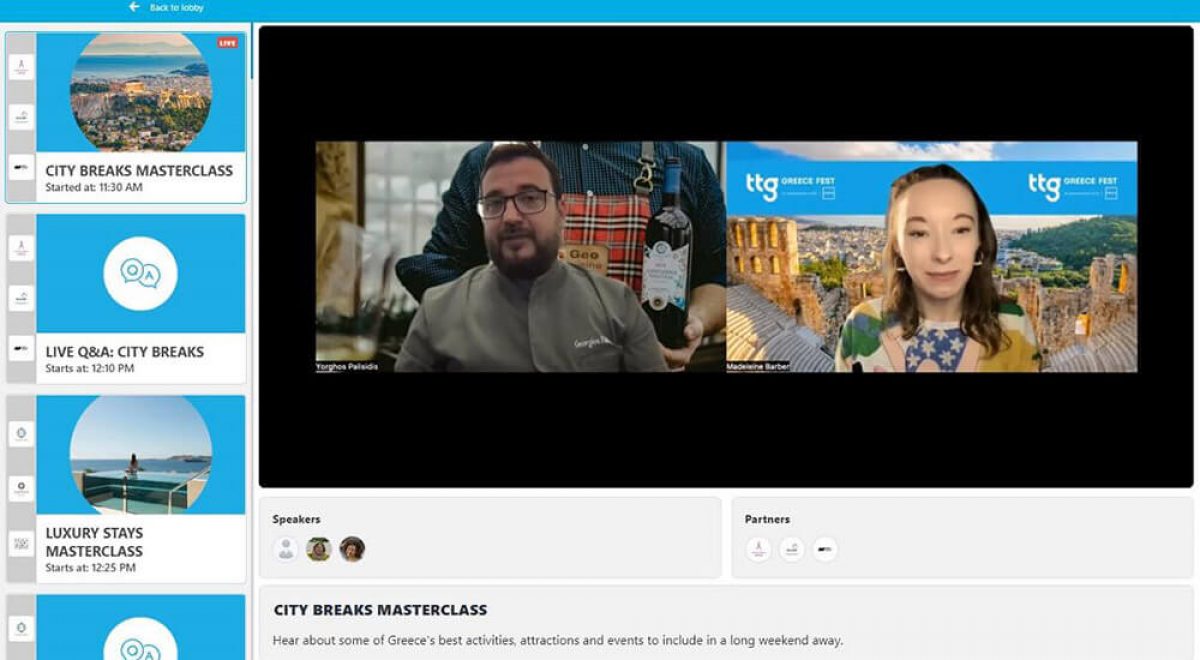Open the rightmost speaker avatar photo
Screen dimensions: 1200x660
tap(352, 549)
